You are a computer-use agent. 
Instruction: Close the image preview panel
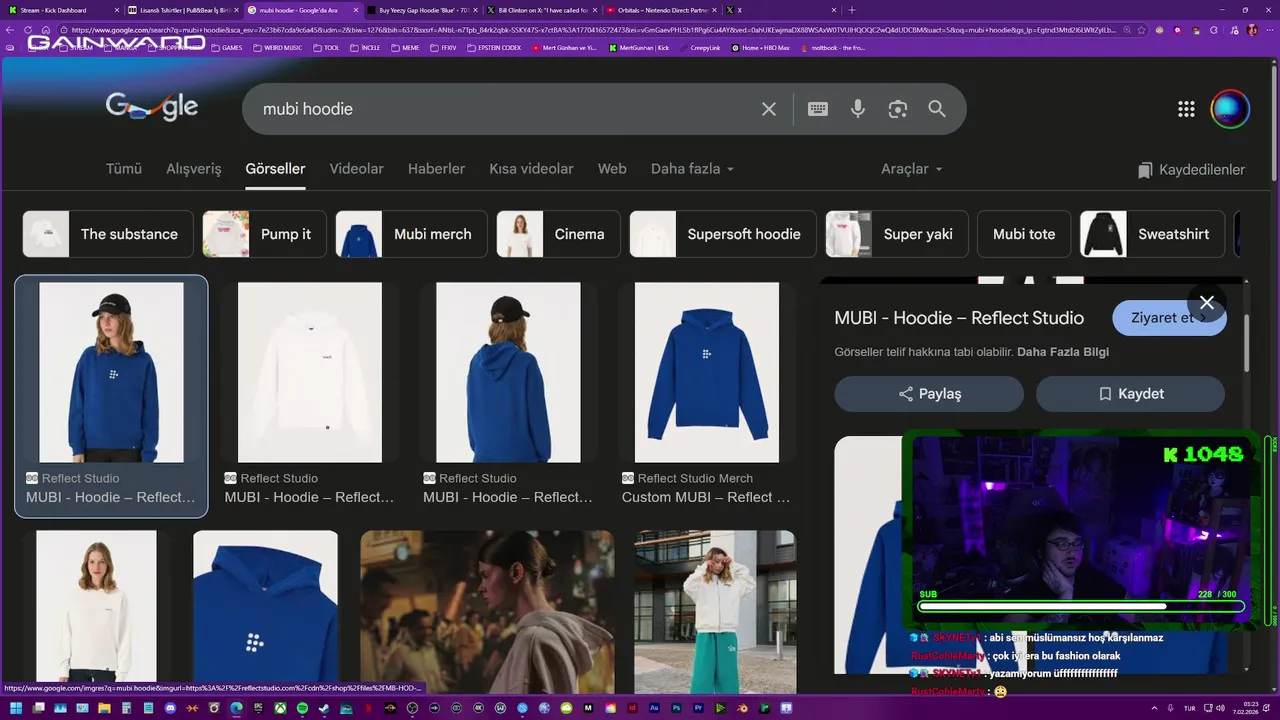[1207, 302]
